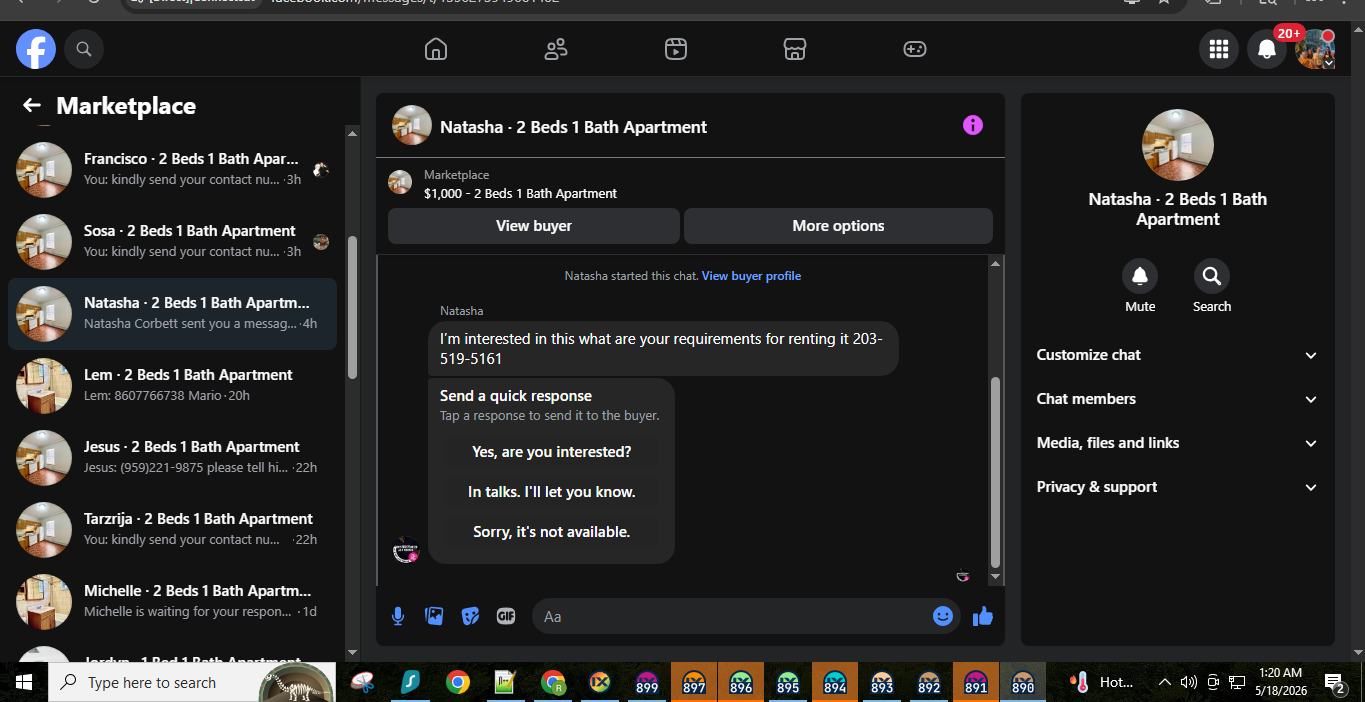Screen dimensions: 1365x702
Task: Open Jesus 2 Beds 1 Bath conversation
Action: [172, 457]
